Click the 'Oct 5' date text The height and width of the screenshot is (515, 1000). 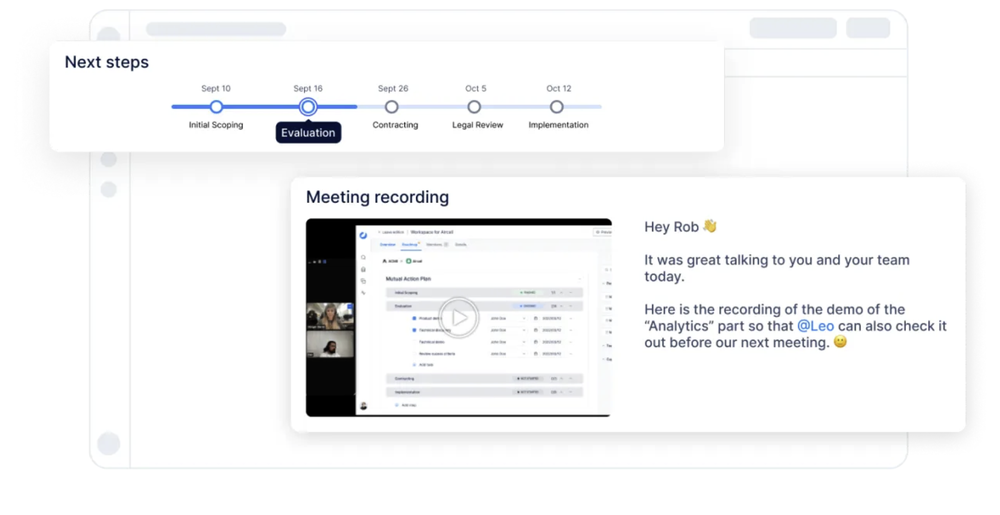click(476, 89)
